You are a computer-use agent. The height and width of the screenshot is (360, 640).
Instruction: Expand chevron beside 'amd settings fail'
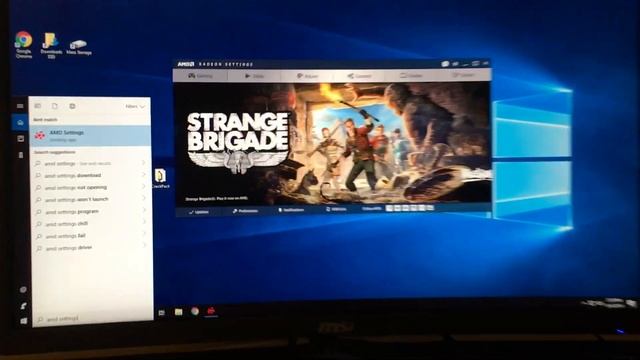tap(144, 234)
